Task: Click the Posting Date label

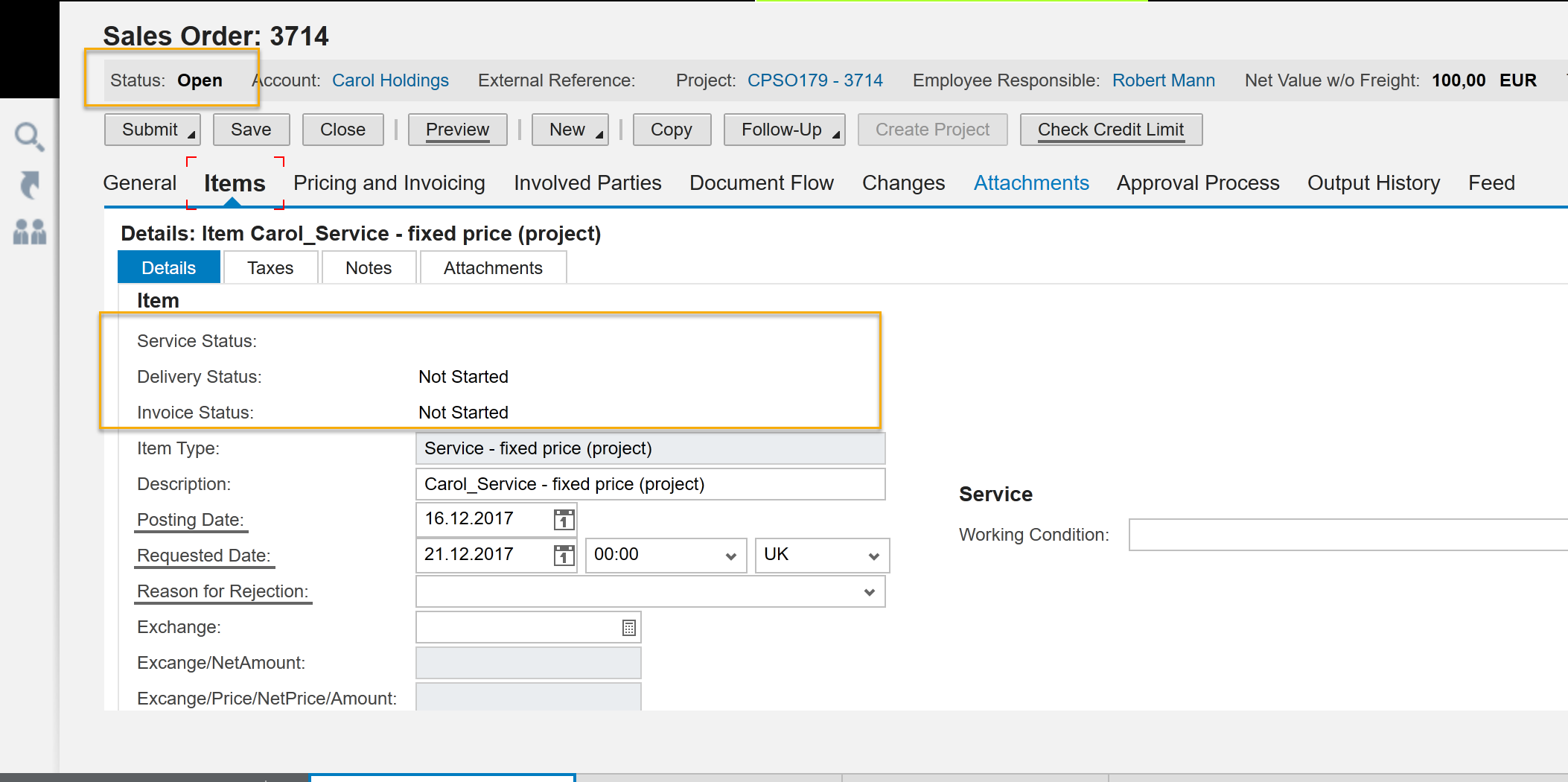Action: coord(191,520)
